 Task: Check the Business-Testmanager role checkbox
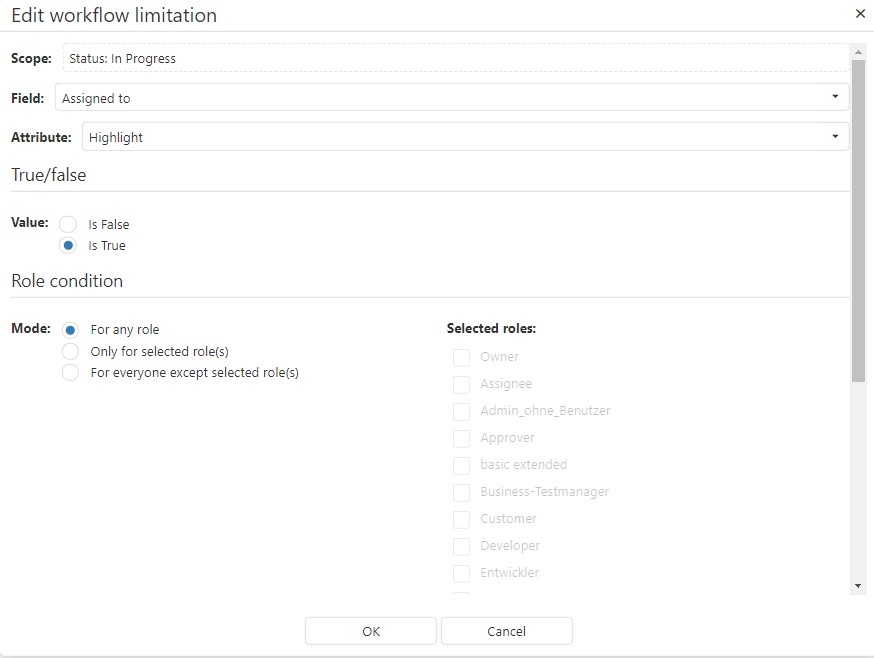click(461, 492)
